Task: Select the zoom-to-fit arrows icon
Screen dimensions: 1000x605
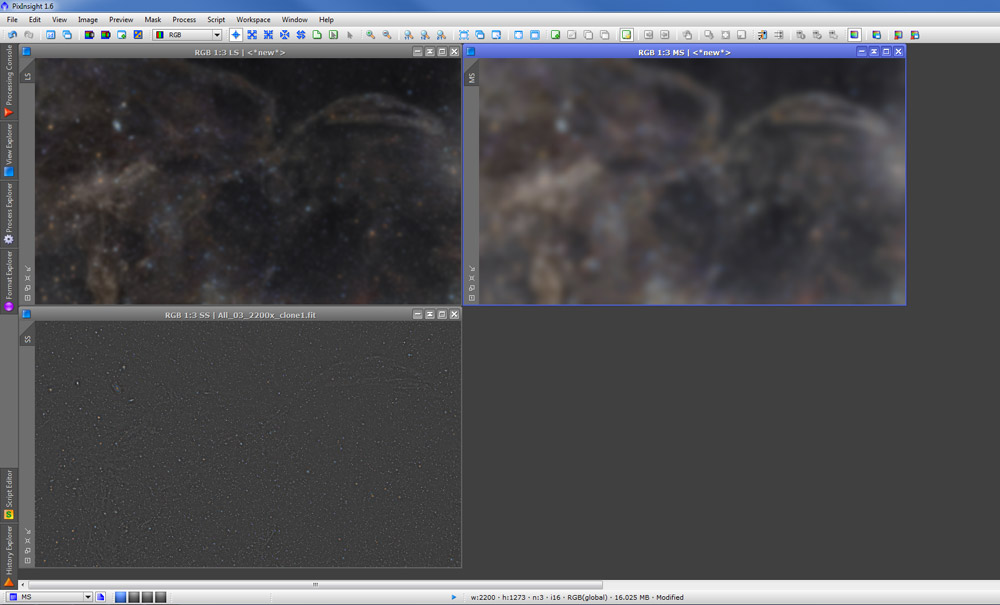Action: pyautogui.click(x=252, y=35)
